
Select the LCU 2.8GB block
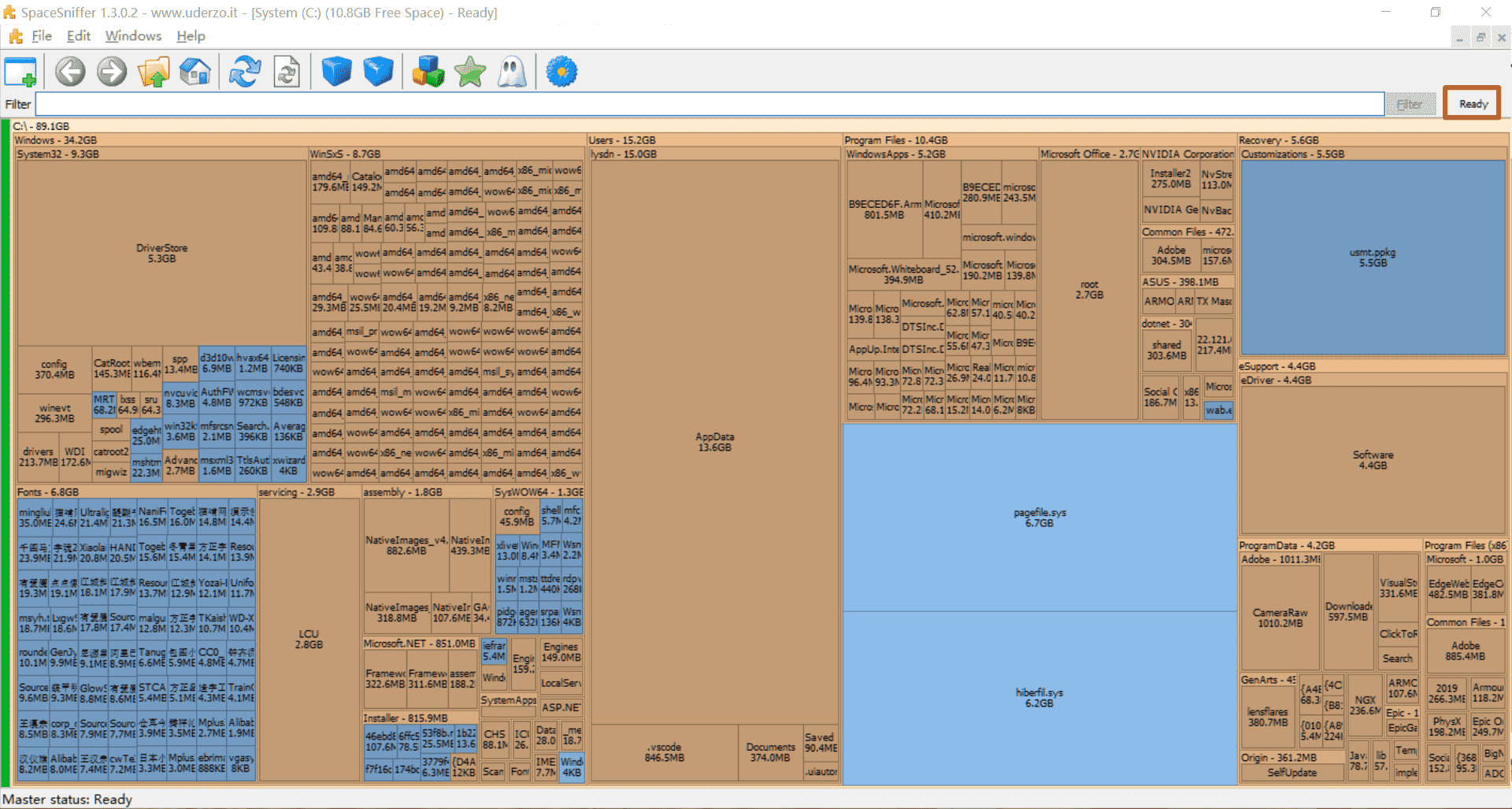pos(309,639)
